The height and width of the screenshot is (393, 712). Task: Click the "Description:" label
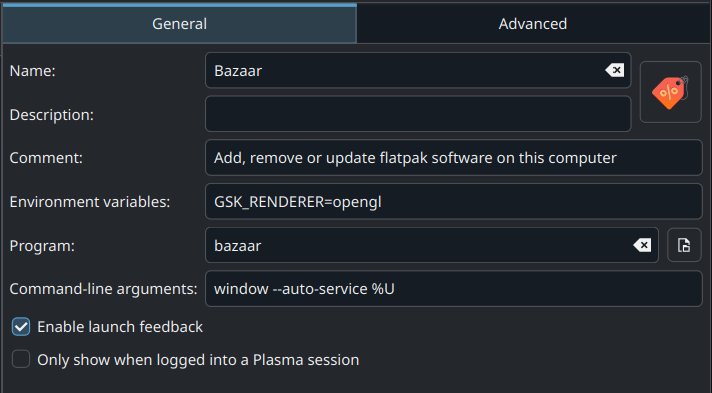(x=51, y=114)
